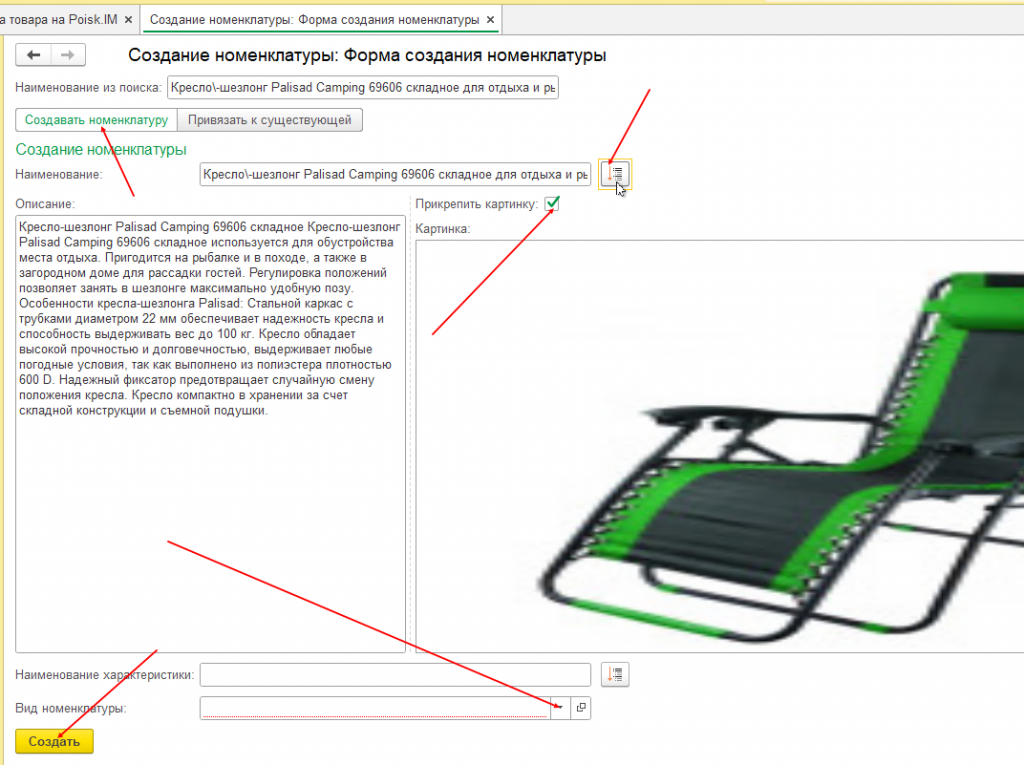Click the Вид номенклатуры input field
Image resolution: width=1024 pixels, height=765 pixels.
(375, 708)
